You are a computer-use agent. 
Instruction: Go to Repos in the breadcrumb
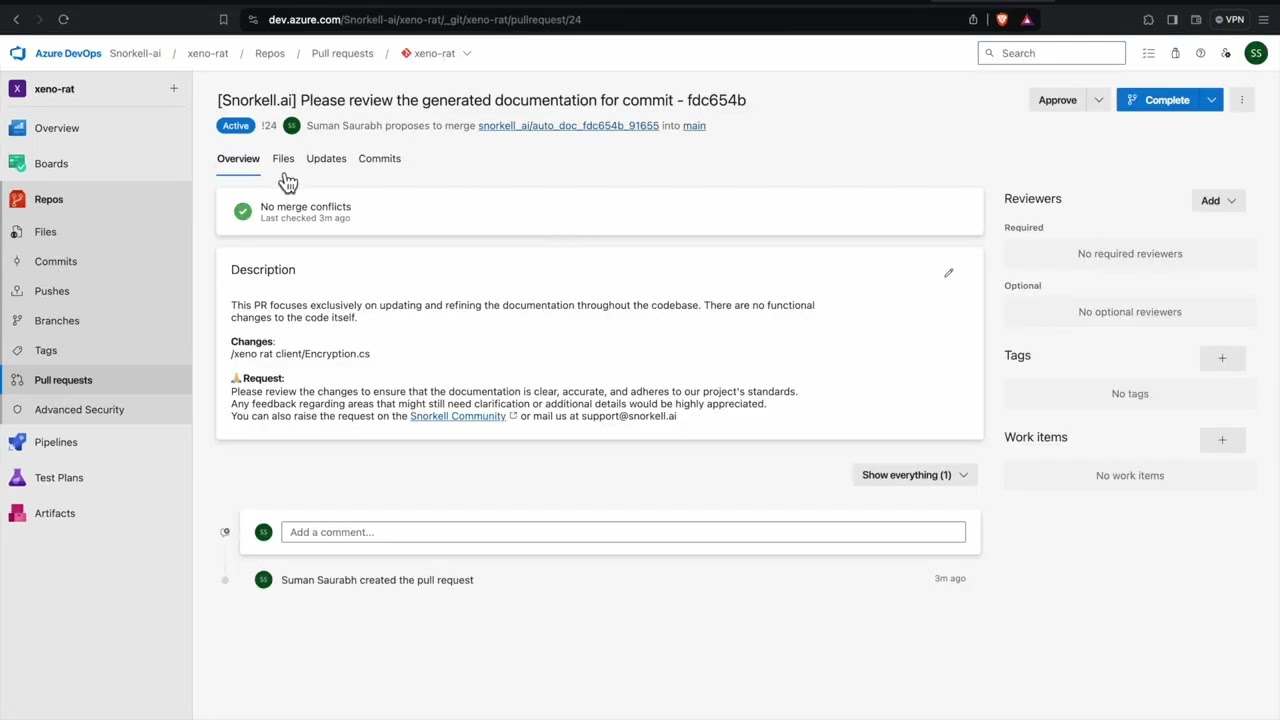(x=270, y=53)
